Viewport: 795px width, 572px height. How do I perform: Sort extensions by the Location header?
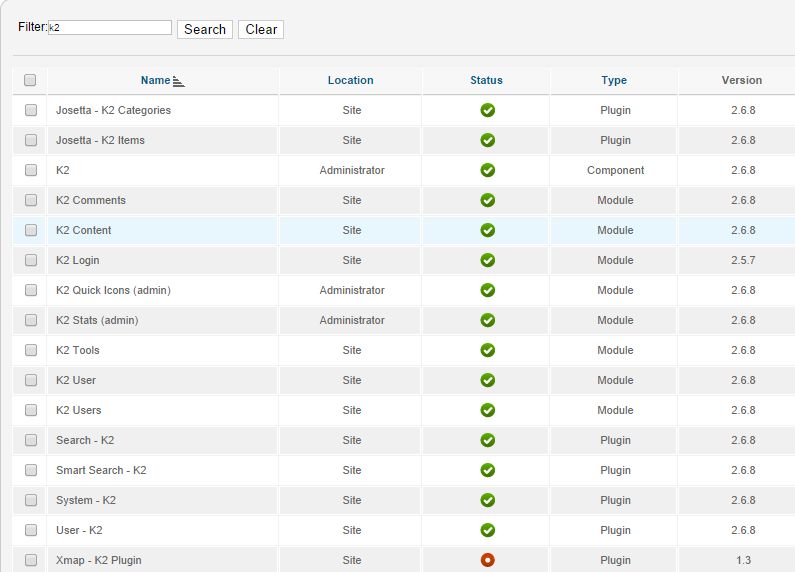click(350, 80)
